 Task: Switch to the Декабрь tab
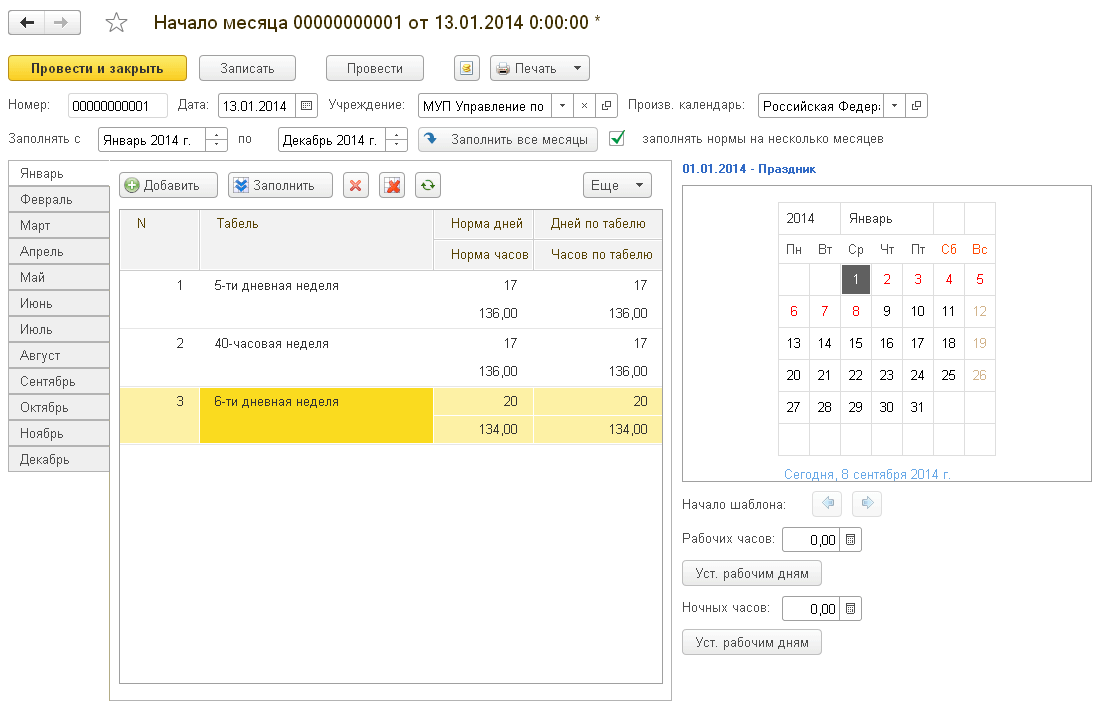click(59, 459)
